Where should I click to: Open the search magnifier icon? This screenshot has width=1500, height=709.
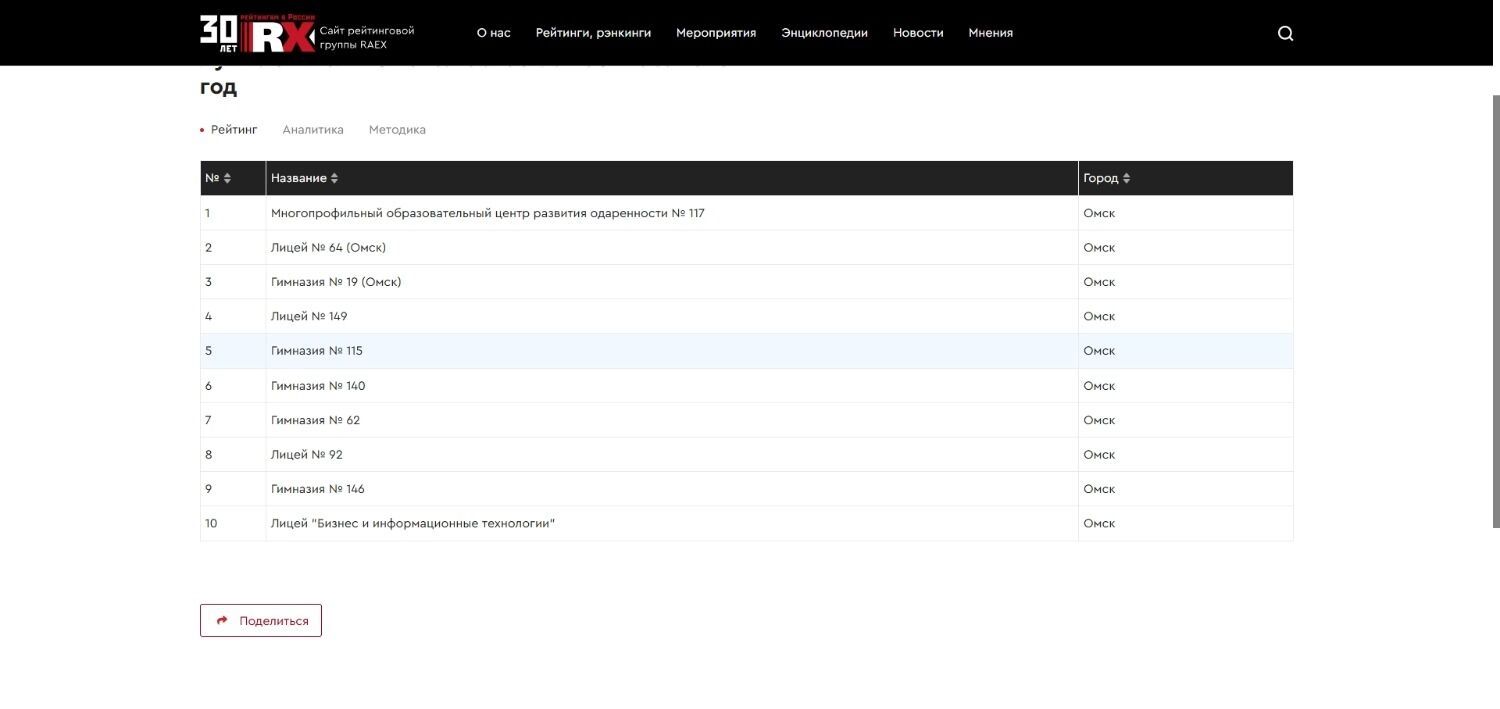pos(1285,33)
